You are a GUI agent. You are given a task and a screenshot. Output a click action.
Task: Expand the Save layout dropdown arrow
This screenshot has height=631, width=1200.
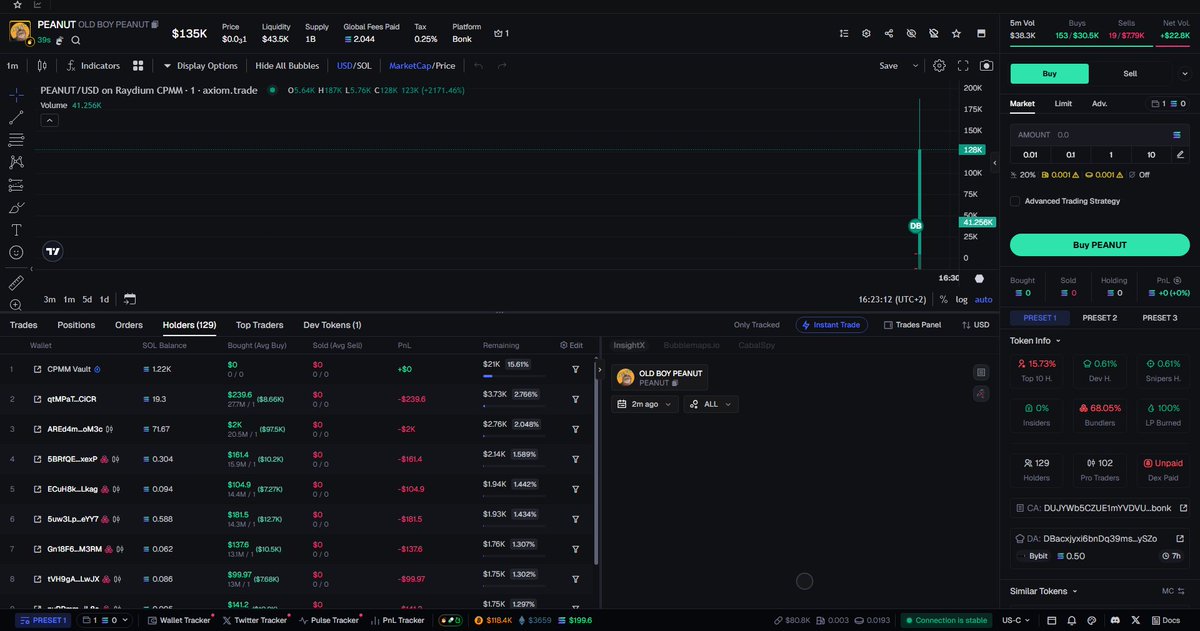point(914,66)
